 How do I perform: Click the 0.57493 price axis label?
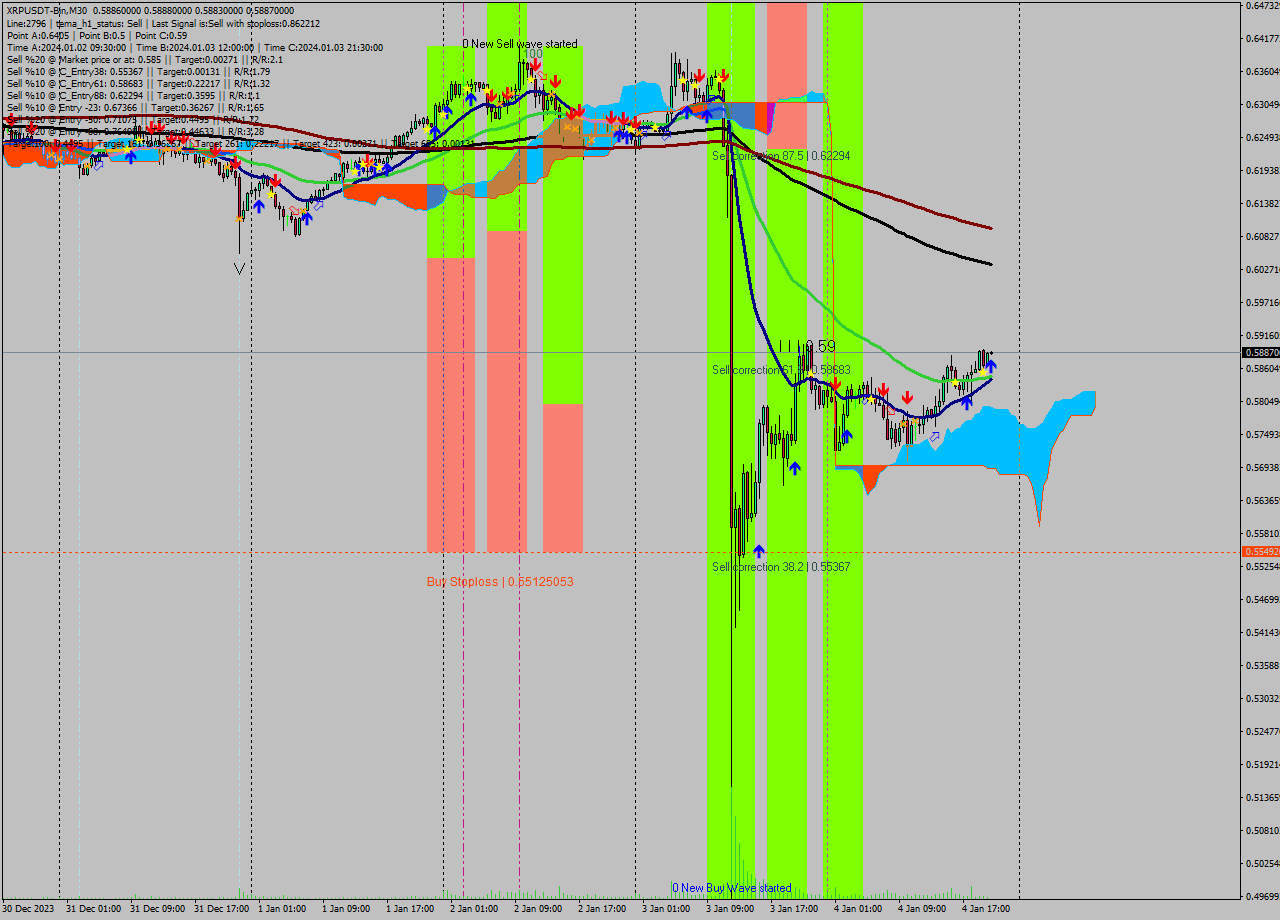[1262, 435]
